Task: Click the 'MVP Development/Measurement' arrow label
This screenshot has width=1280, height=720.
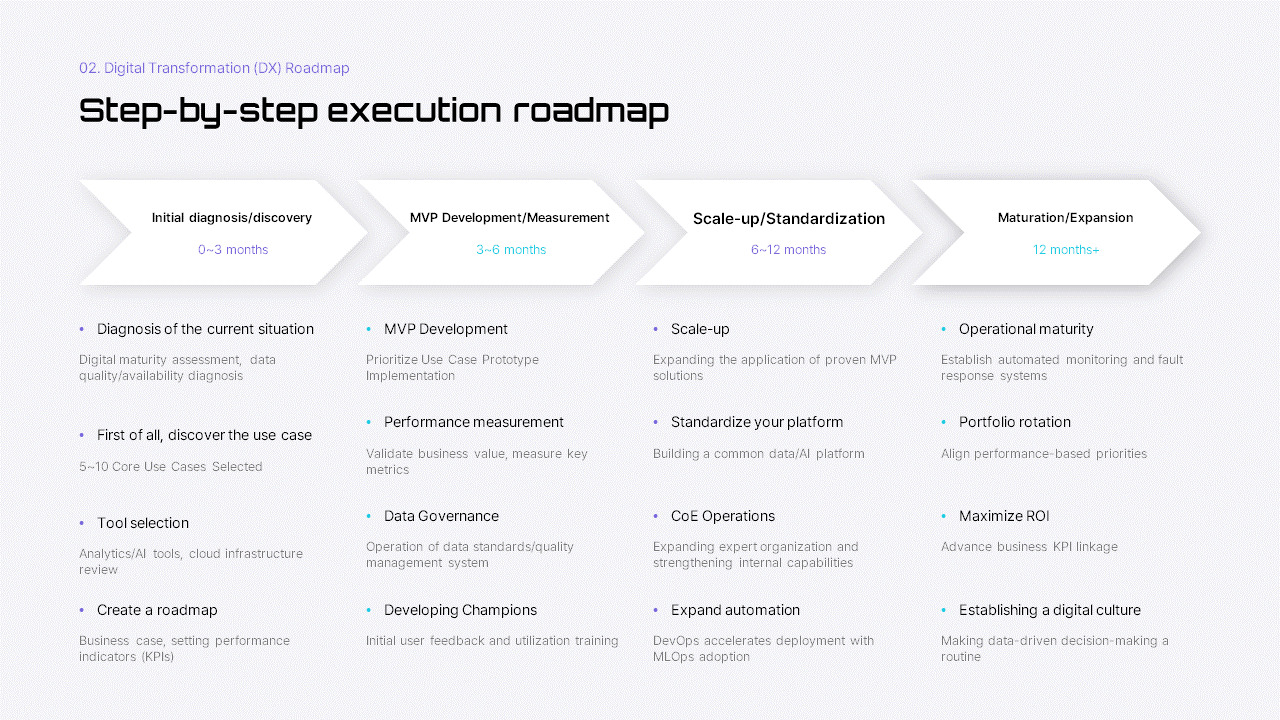Action: pos(510,218)
